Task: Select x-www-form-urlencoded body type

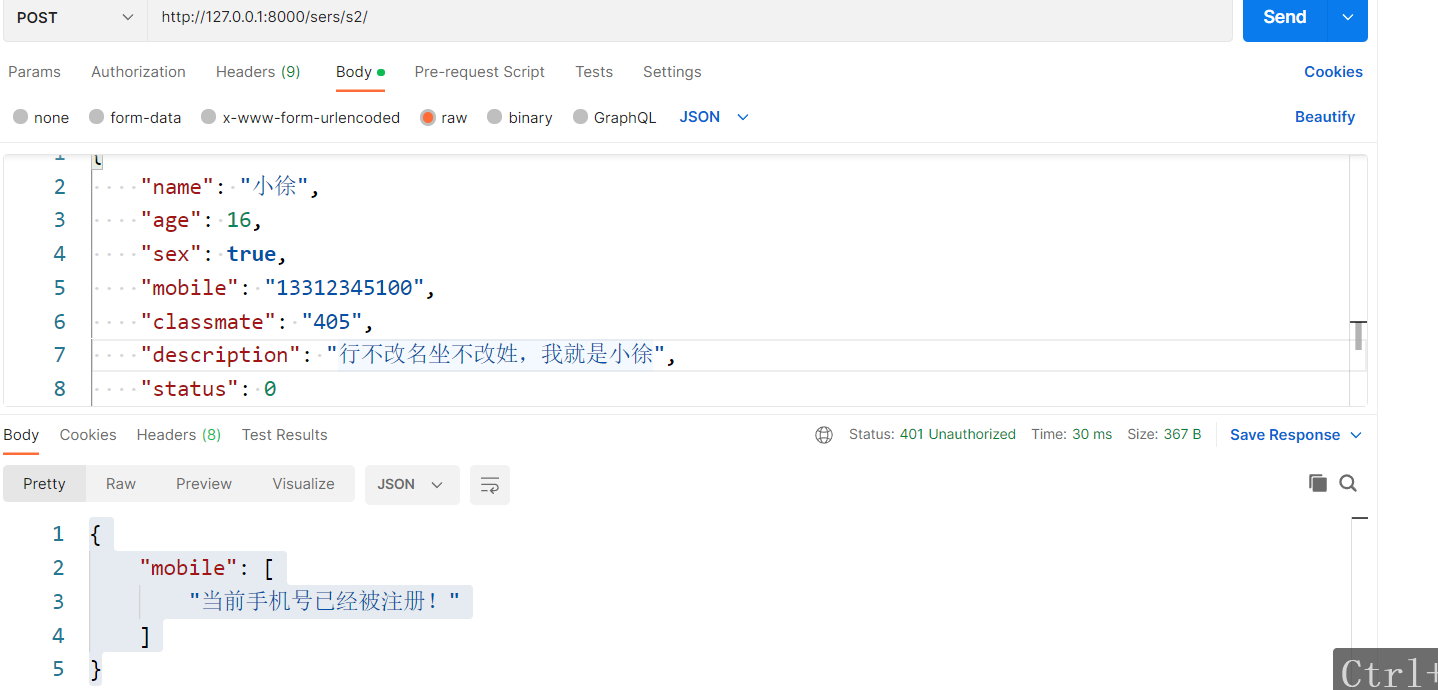Action: pyautogui.click(x=300, y=117)
